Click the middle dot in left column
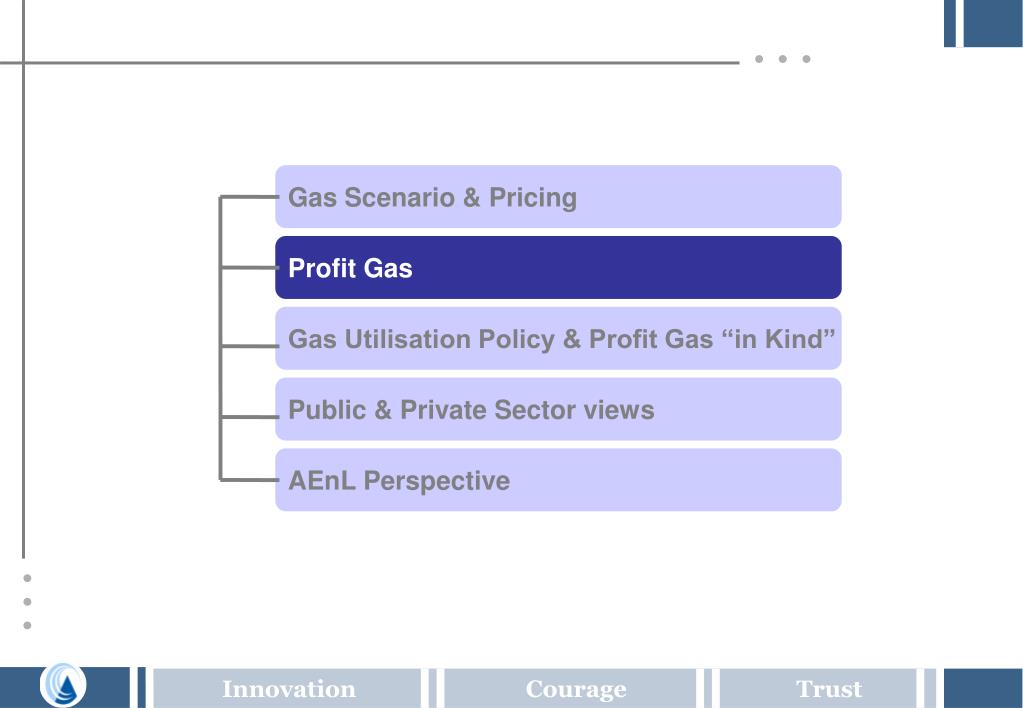 (x=27, y=602)
